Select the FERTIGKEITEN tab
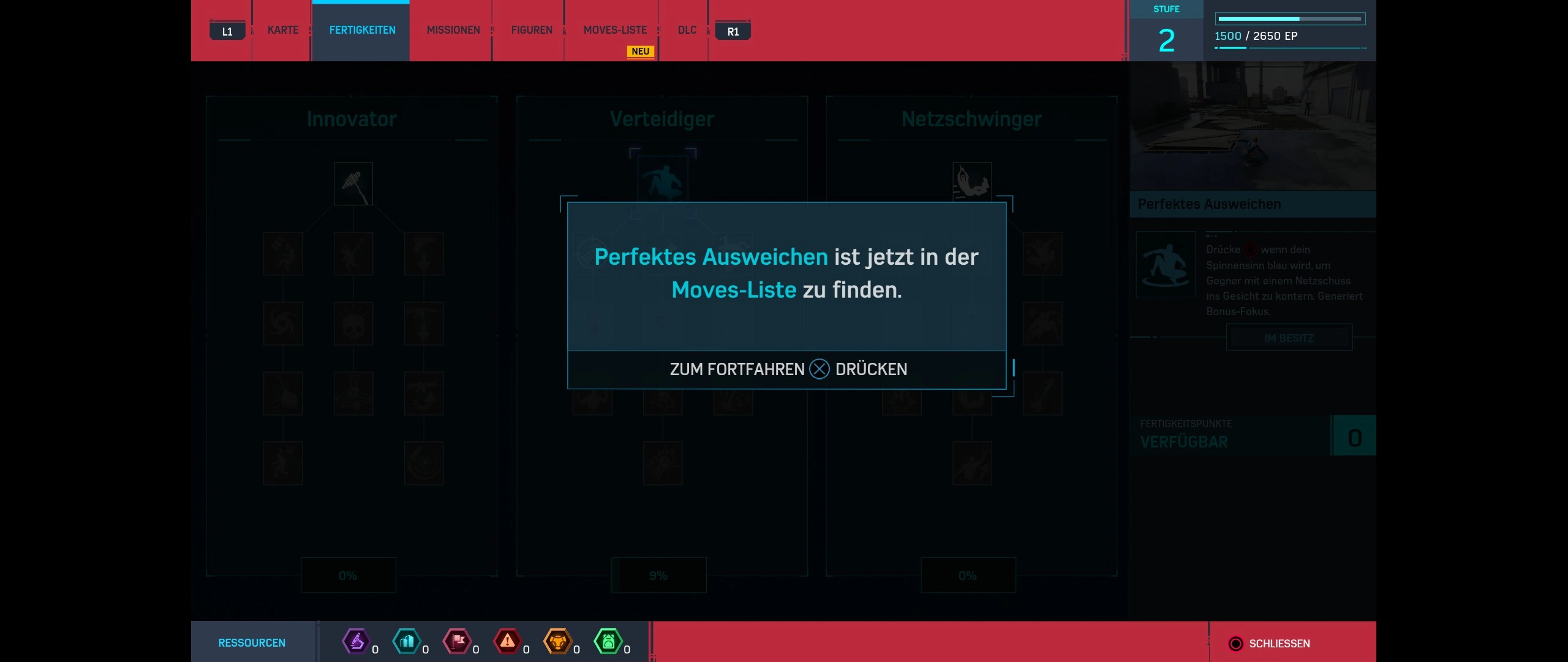Image resolution: width=1568 pixels, height=662 pixels. click(x=362, y=30)
